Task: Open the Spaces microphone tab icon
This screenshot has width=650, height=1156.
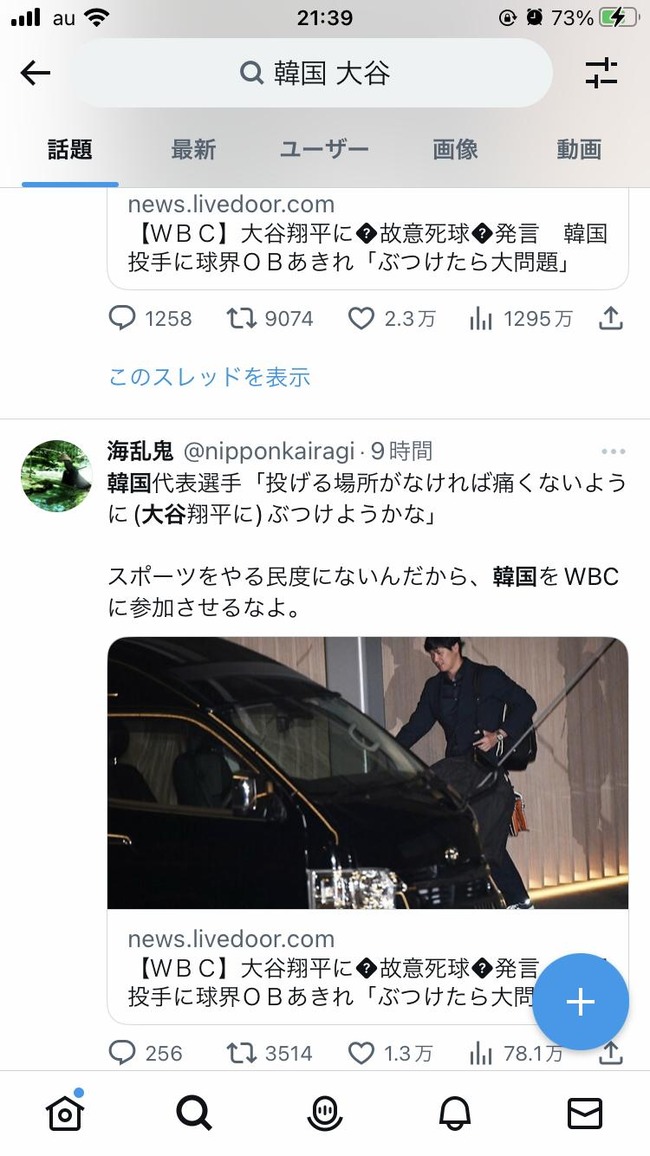Action: click(325, 1113)
